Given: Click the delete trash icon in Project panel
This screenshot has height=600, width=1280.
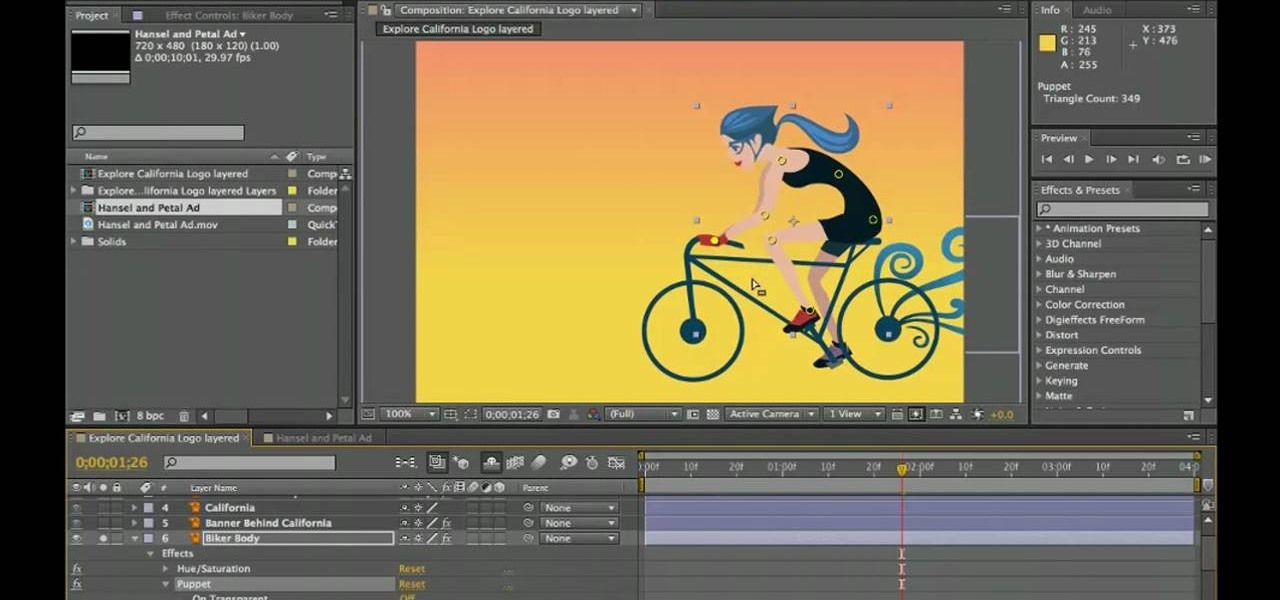Looking at the screenshot, I should coord(184,416).
